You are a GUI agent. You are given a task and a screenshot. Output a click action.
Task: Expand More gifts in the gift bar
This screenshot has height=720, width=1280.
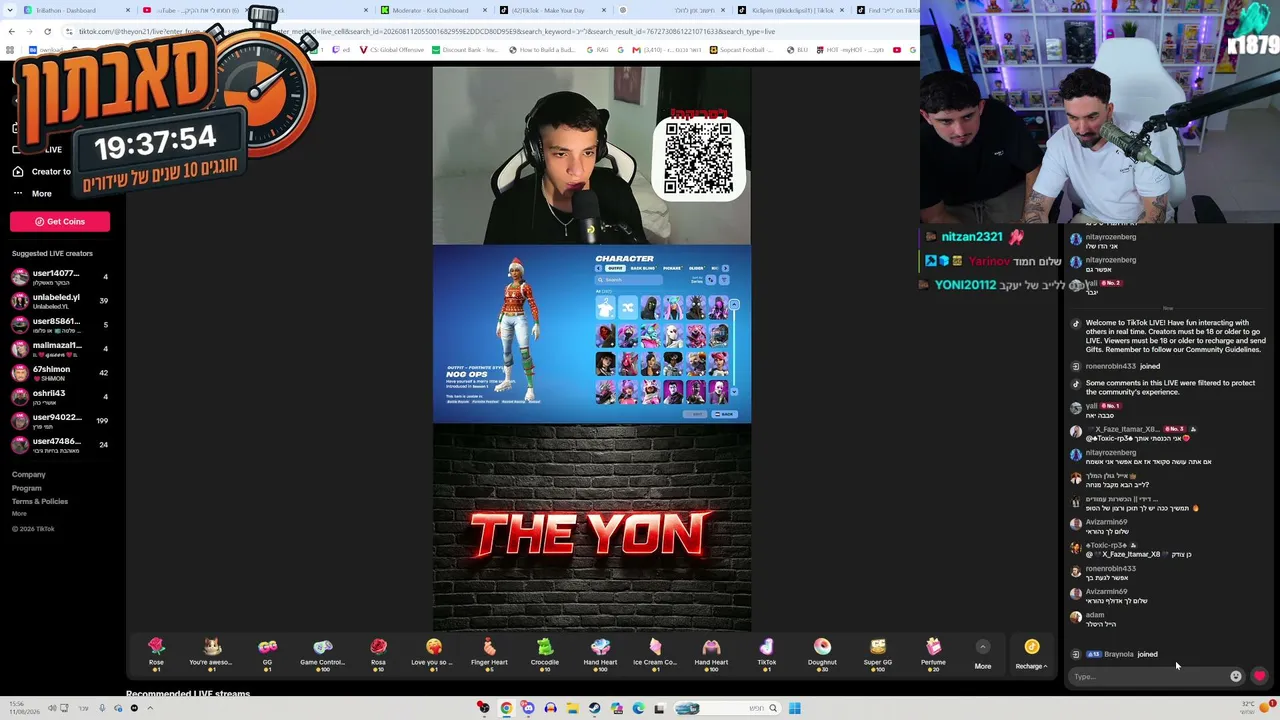(983, 655)
